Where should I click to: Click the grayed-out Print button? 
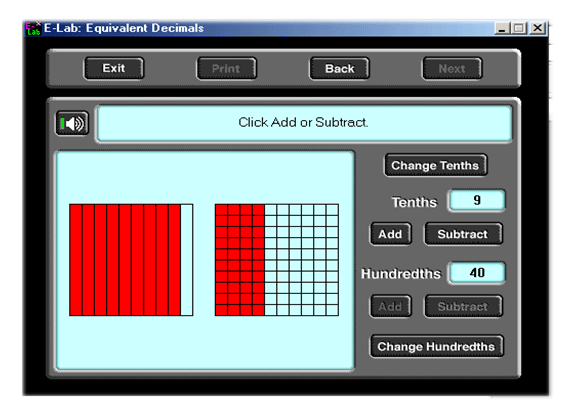(x=226, y=68)
